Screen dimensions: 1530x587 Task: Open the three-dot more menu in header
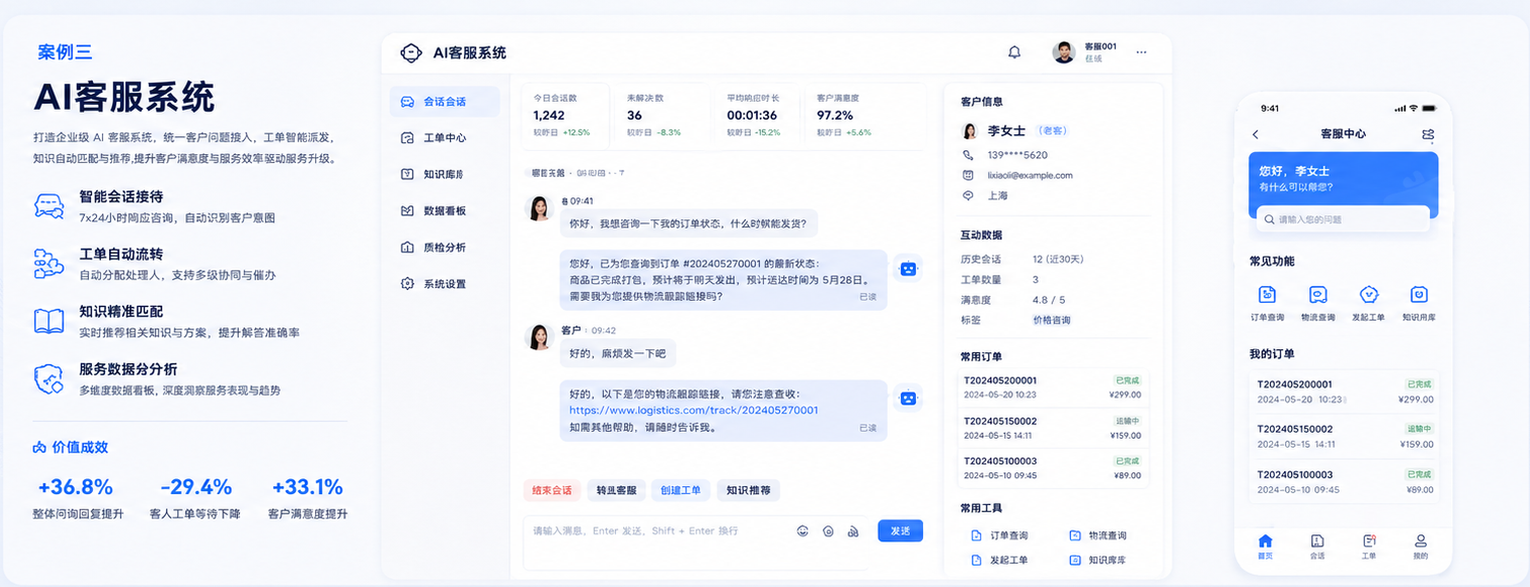point(1141,52)
